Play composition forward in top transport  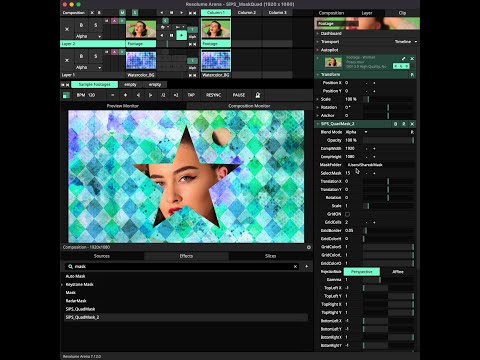point(181,13)
